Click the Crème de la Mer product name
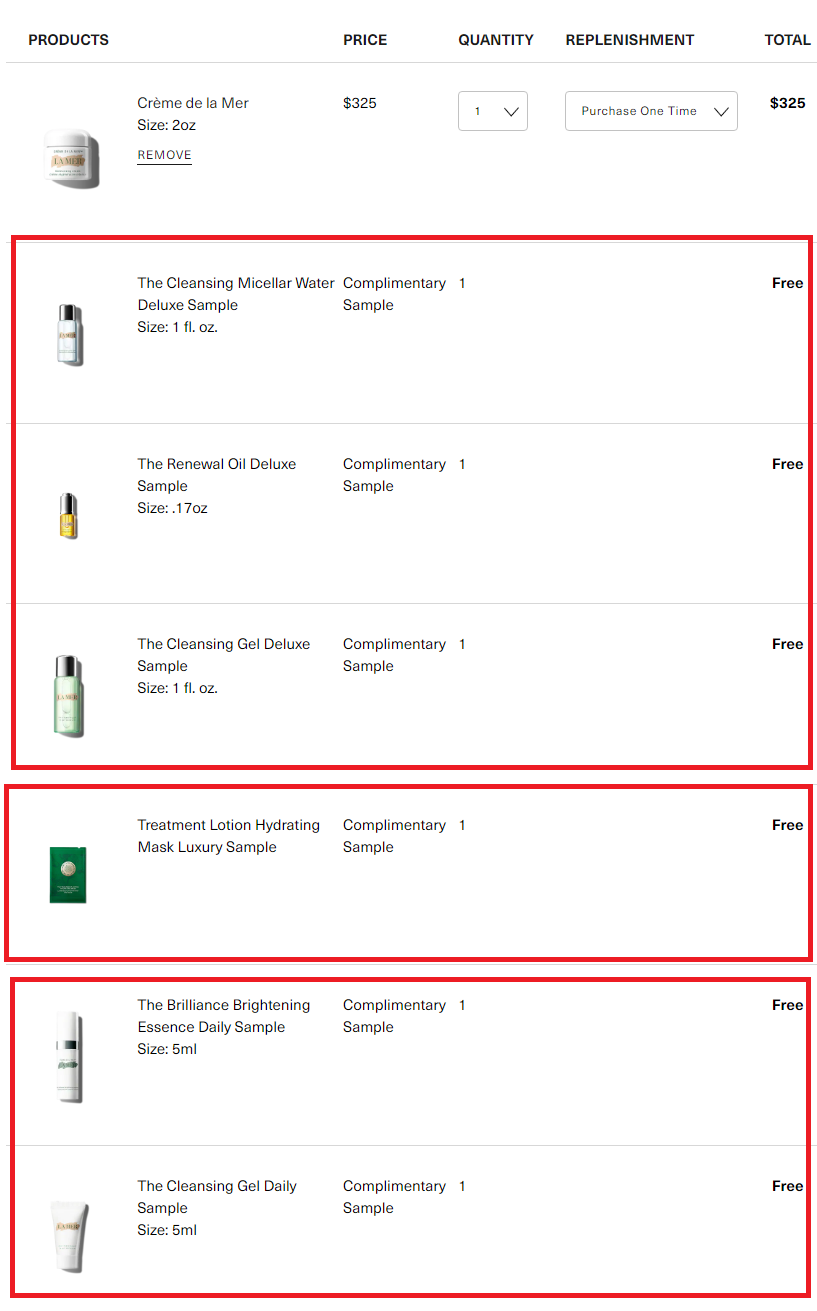817x1311 pixels. click(193, 103)
